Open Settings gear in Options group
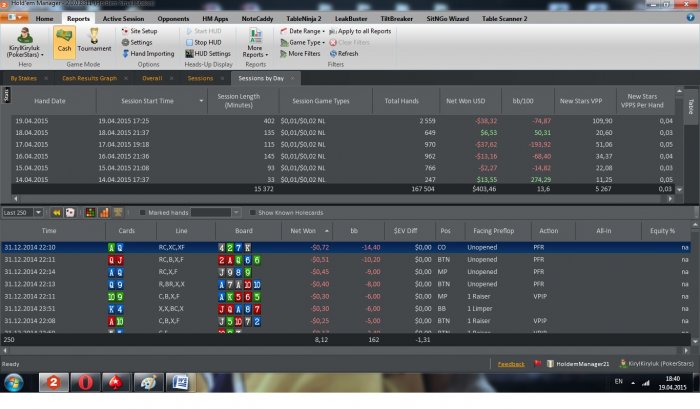Viewport: 700px width, 409px height. click(x=137, y=42)
